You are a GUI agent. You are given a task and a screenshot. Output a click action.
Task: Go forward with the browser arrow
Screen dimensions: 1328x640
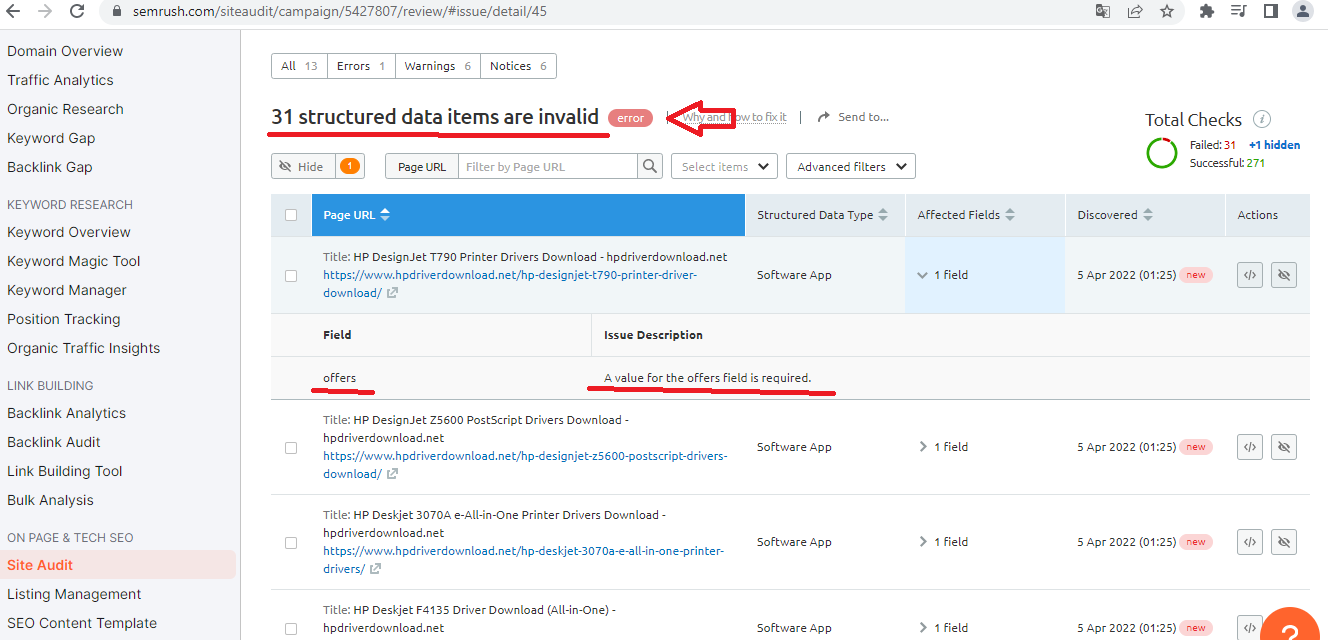click(x=45, y=12)
